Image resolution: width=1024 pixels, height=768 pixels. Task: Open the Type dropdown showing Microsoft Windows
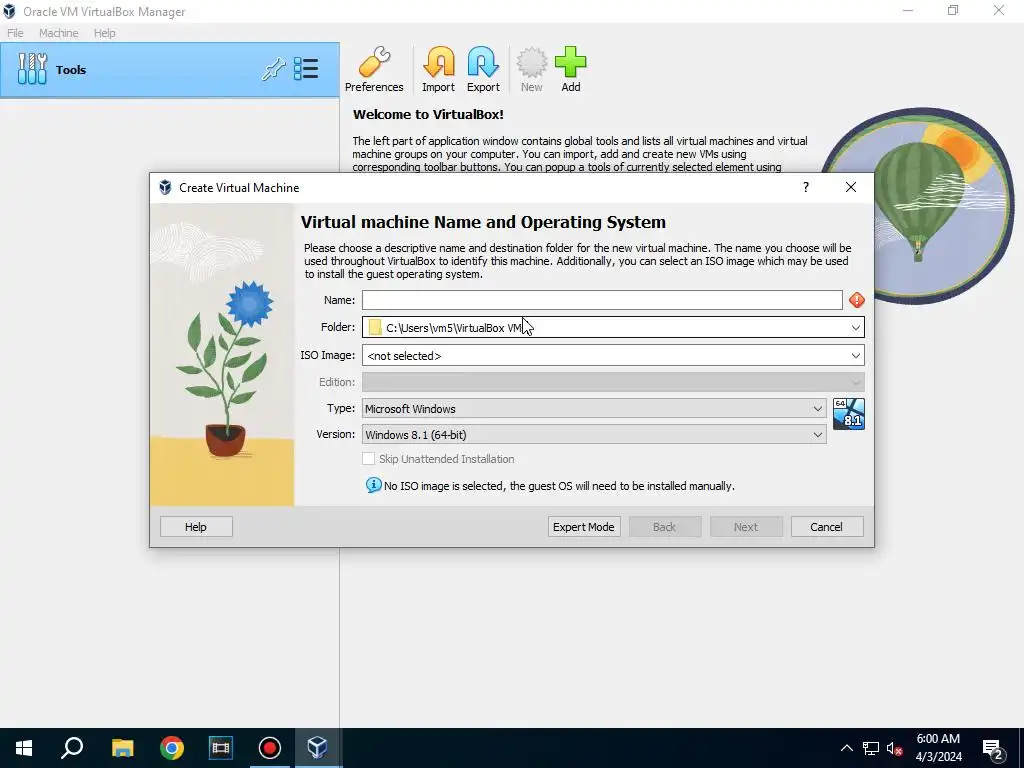(594, 408)
